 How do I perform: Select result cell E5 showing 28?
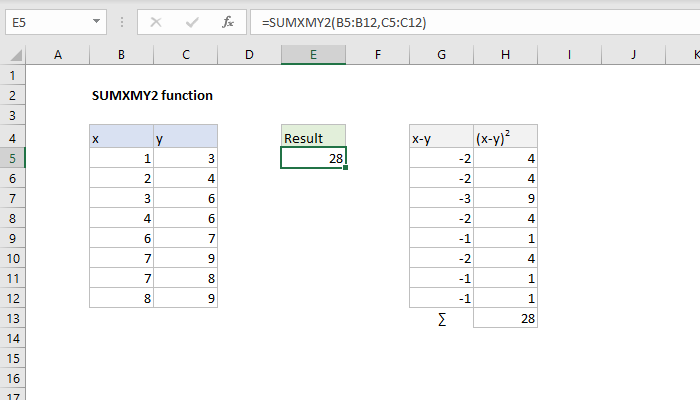click(313, 158)
